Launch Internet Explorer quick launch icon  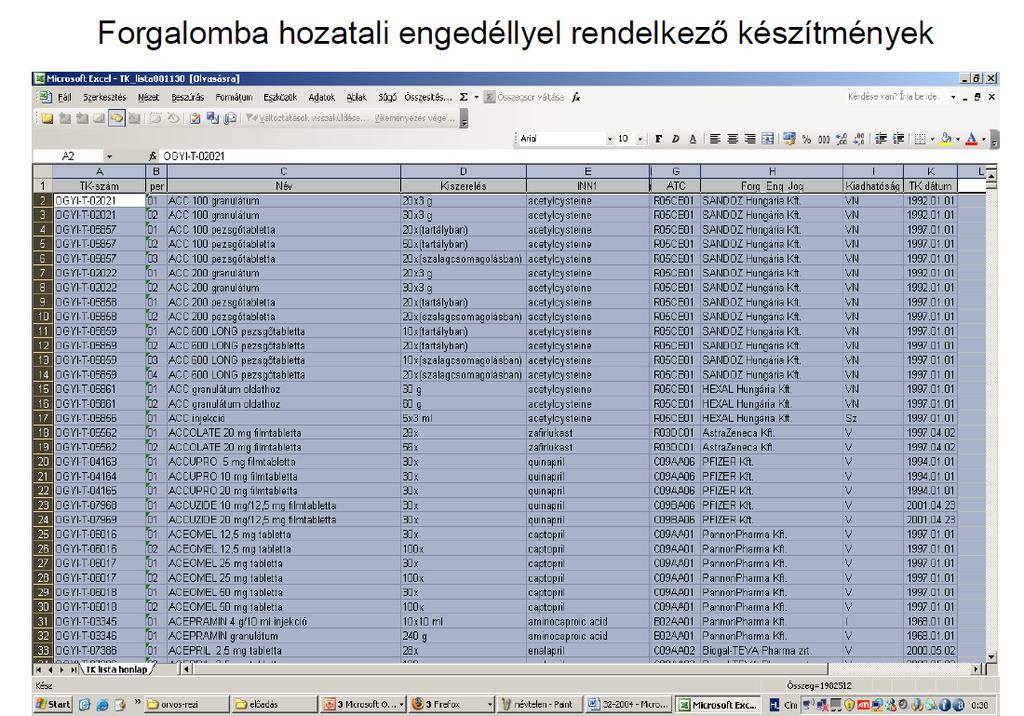[102, 705]
